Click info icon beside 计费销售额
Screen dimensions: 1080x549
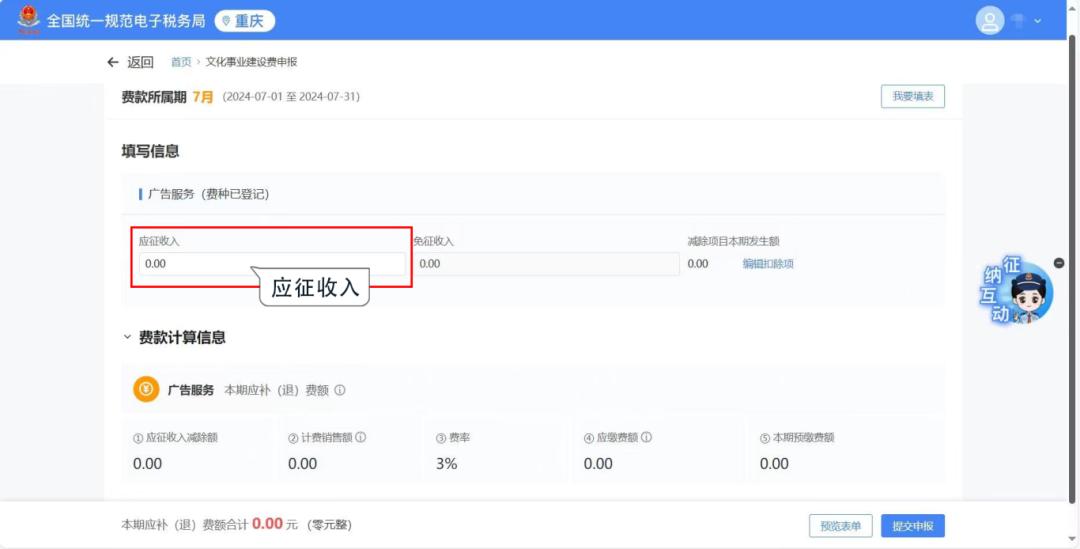tap(360, 437)
